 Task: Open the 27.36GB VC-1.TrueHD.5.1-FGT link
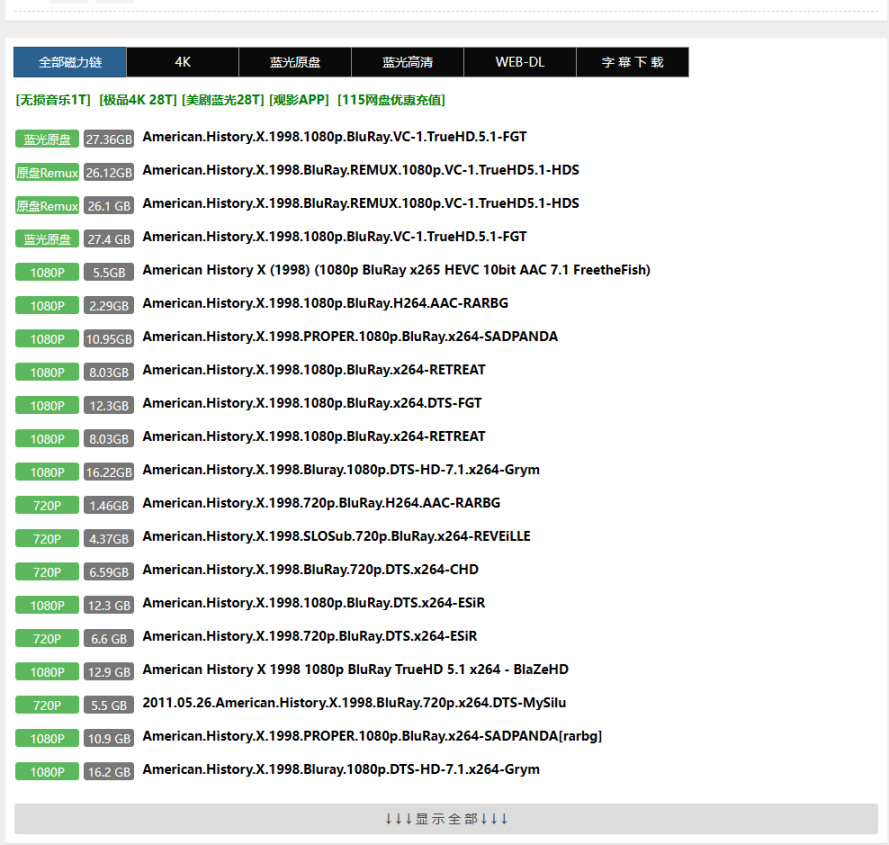[335, 137]
